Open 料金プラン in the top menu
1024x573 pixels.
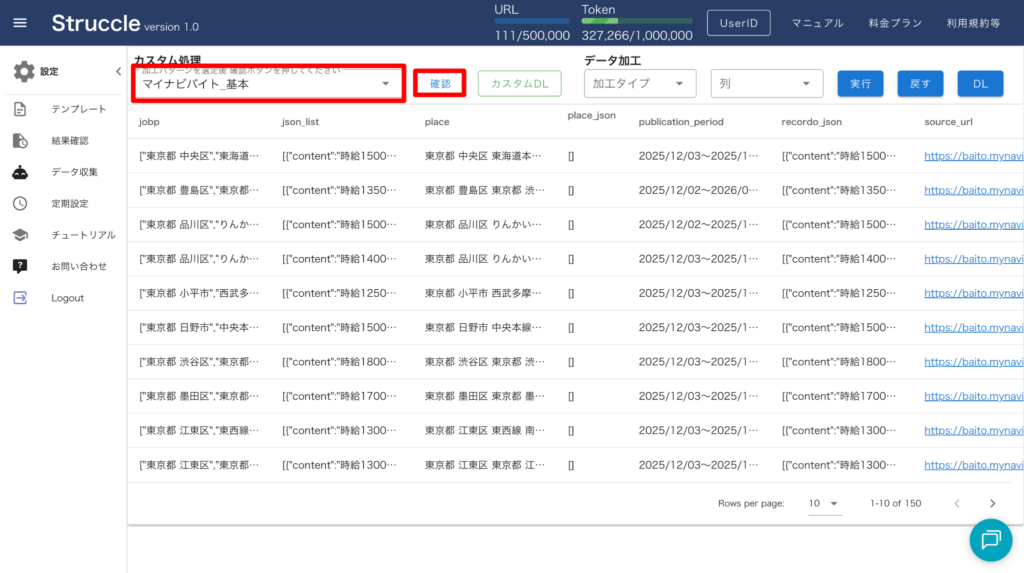(x=894, y=23)
